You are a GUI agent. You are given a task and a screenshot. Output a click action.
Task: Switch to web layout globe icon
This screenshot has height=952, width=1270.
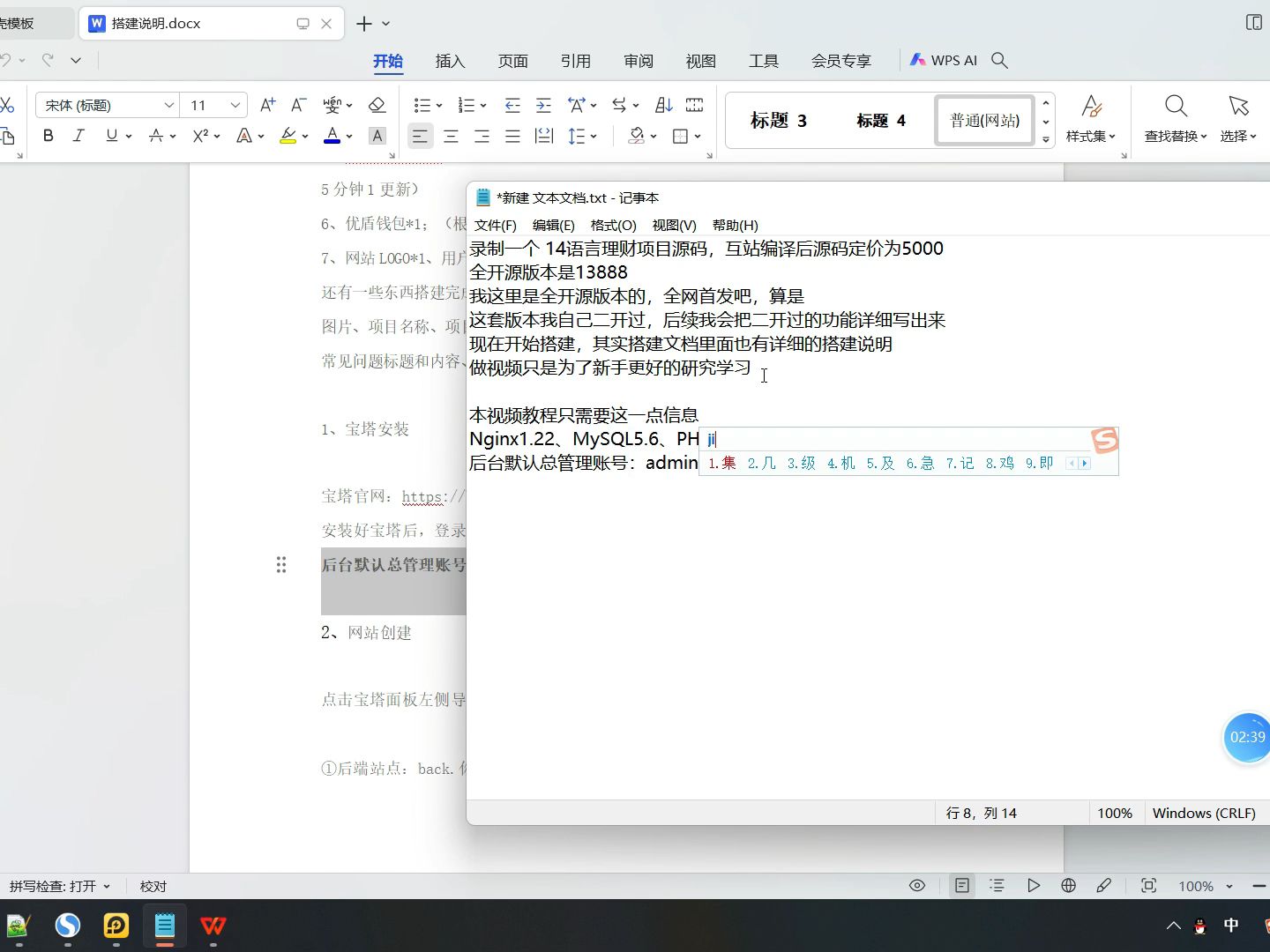(1068, 886)
